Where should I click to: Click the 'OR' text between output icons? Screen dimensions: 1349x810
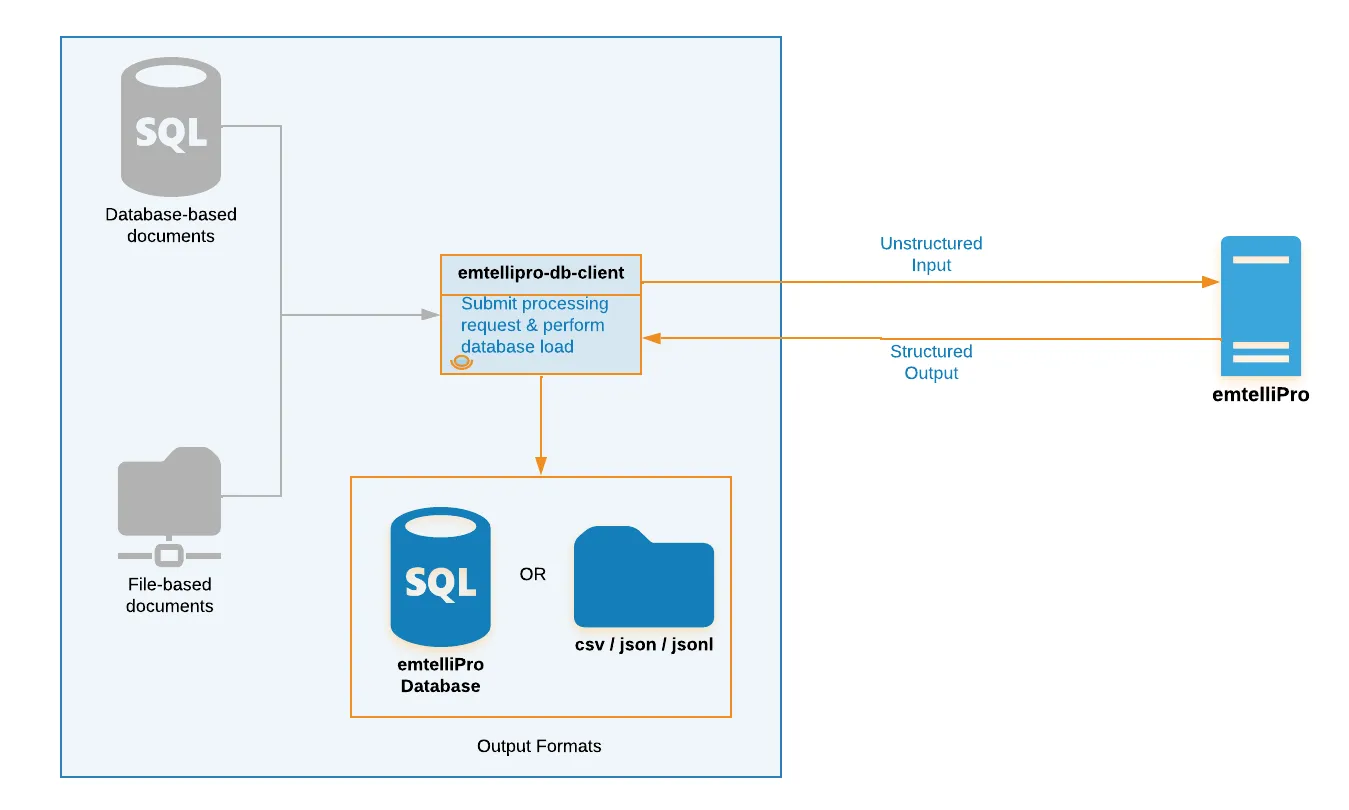coord(533,575)
